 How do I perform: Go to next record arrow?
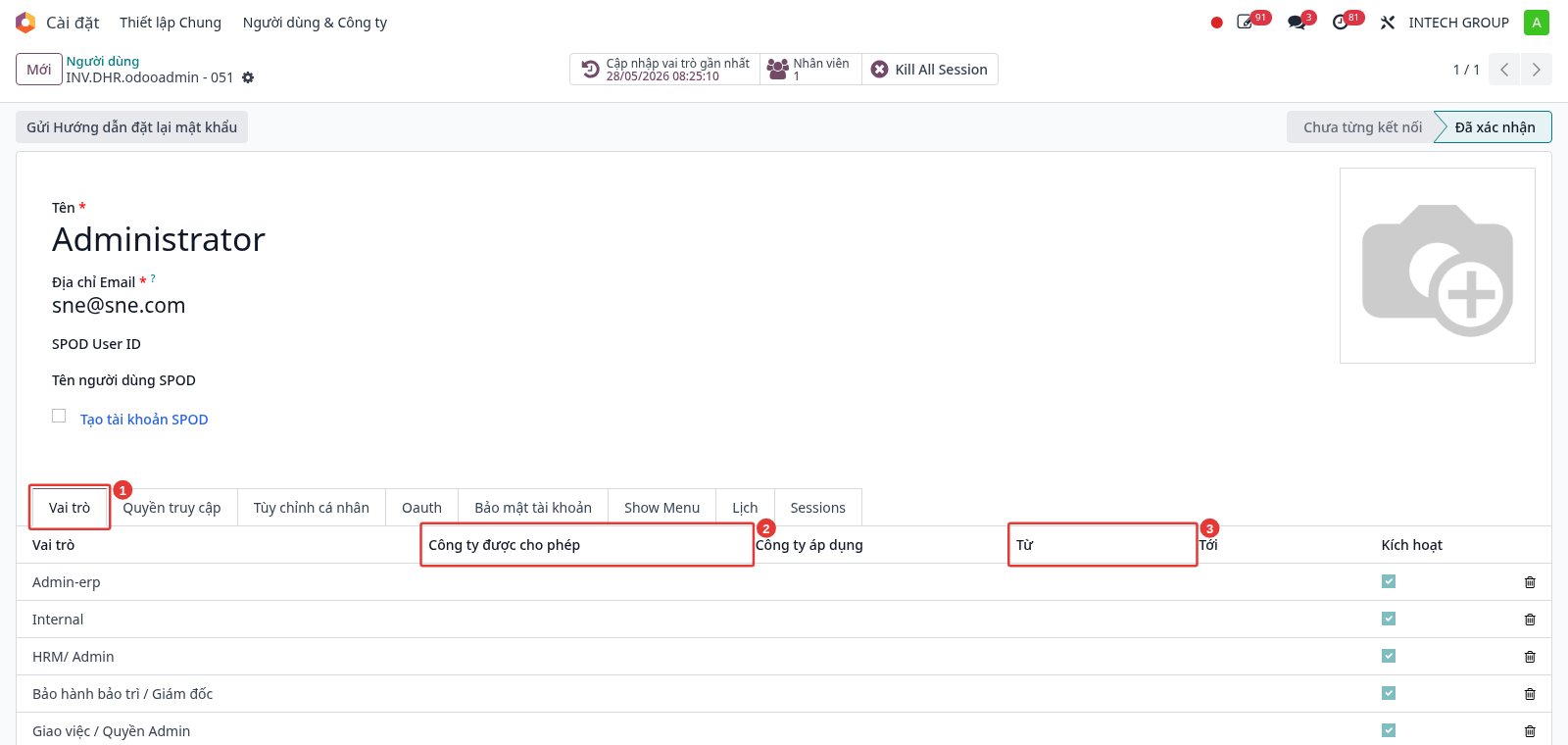[x=1536, y=70]
